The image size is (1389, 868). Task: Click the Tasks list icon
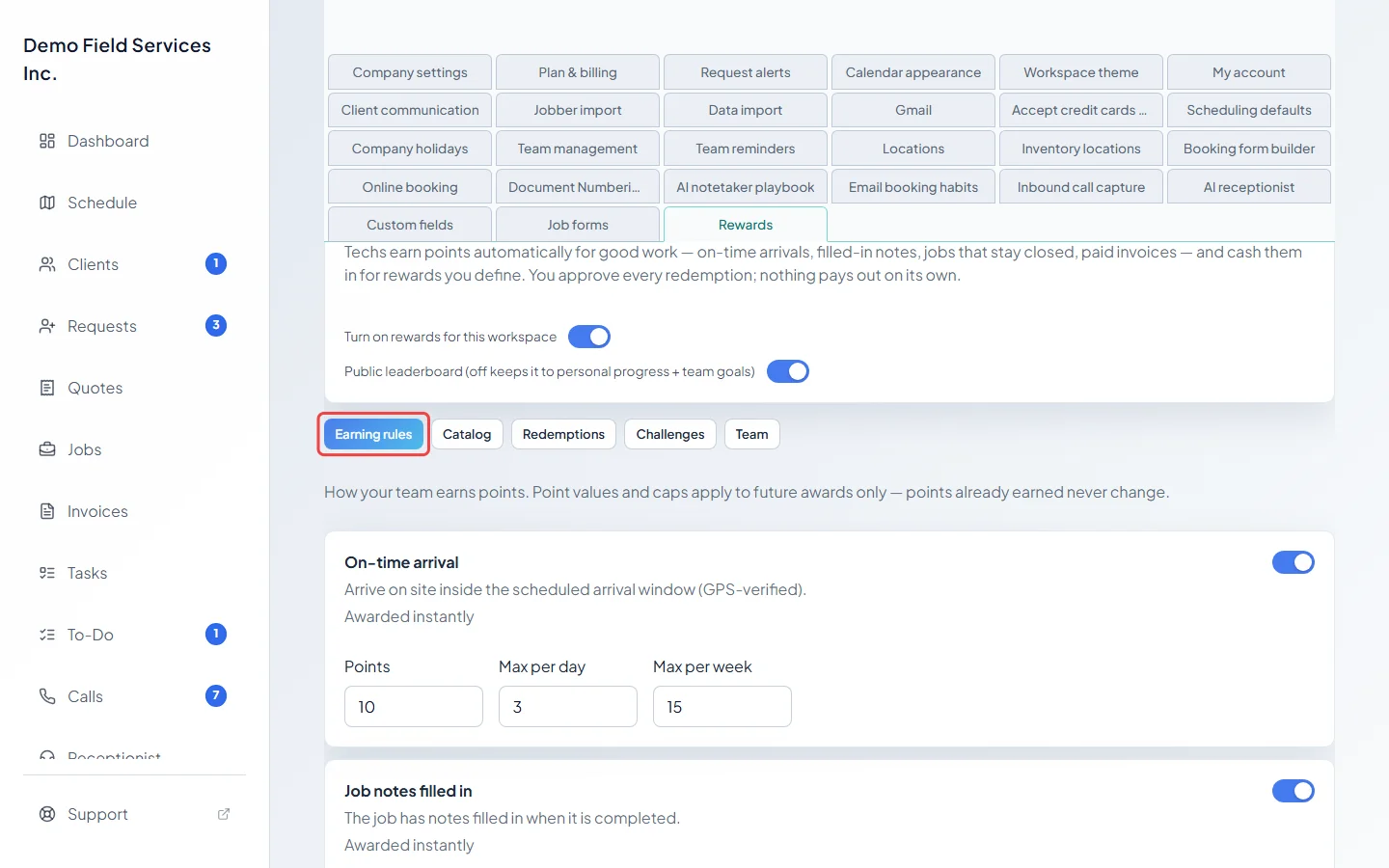[x=47, y=573]
